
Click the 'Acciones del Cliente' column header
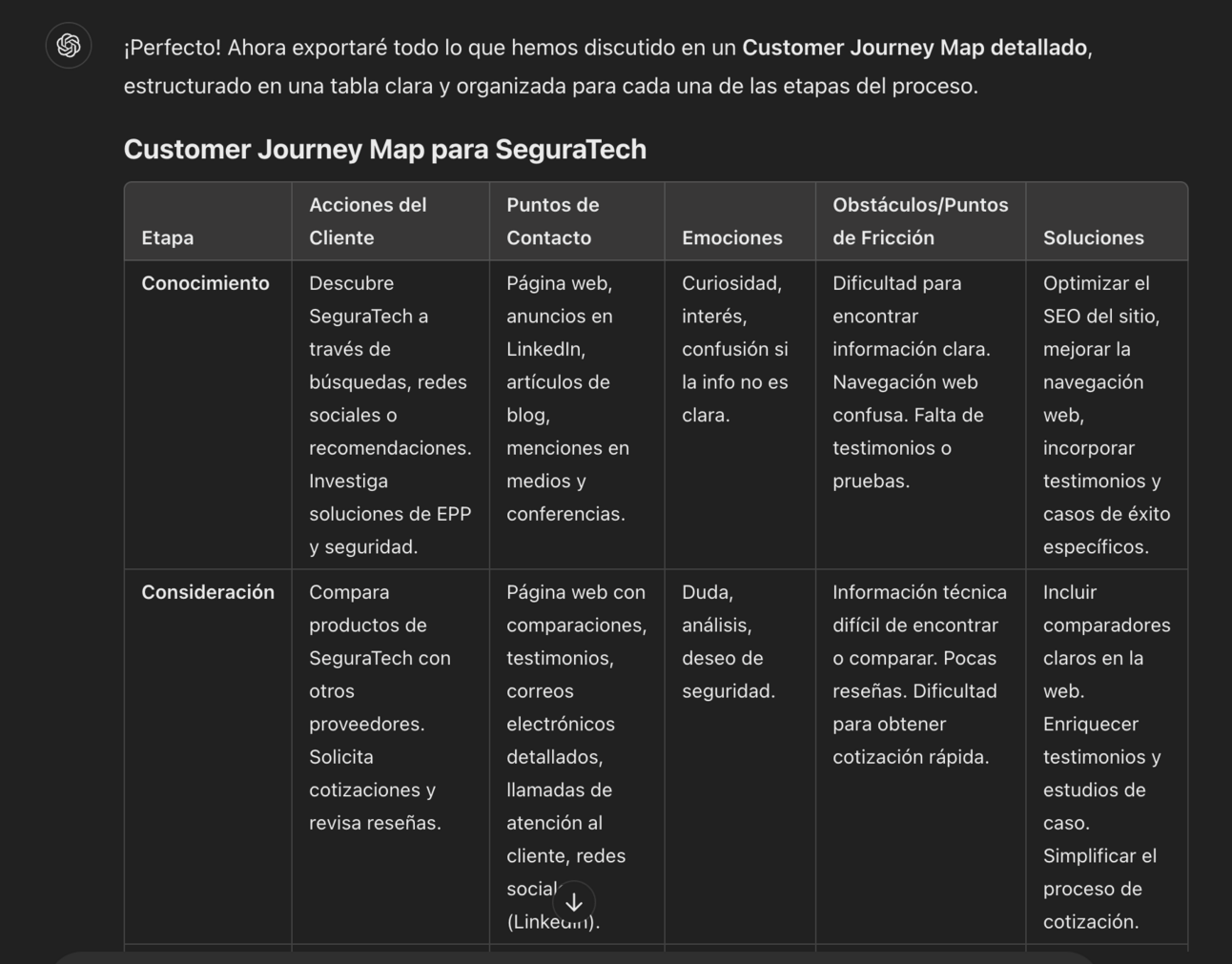368,221
